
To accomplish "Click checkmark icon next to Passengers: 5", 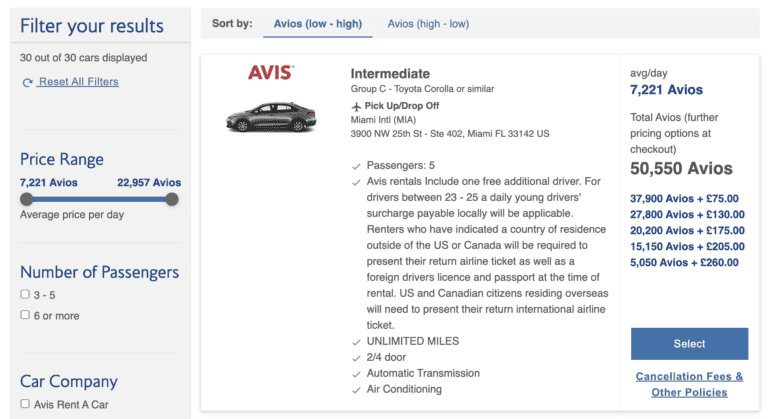I will point(357,165).
